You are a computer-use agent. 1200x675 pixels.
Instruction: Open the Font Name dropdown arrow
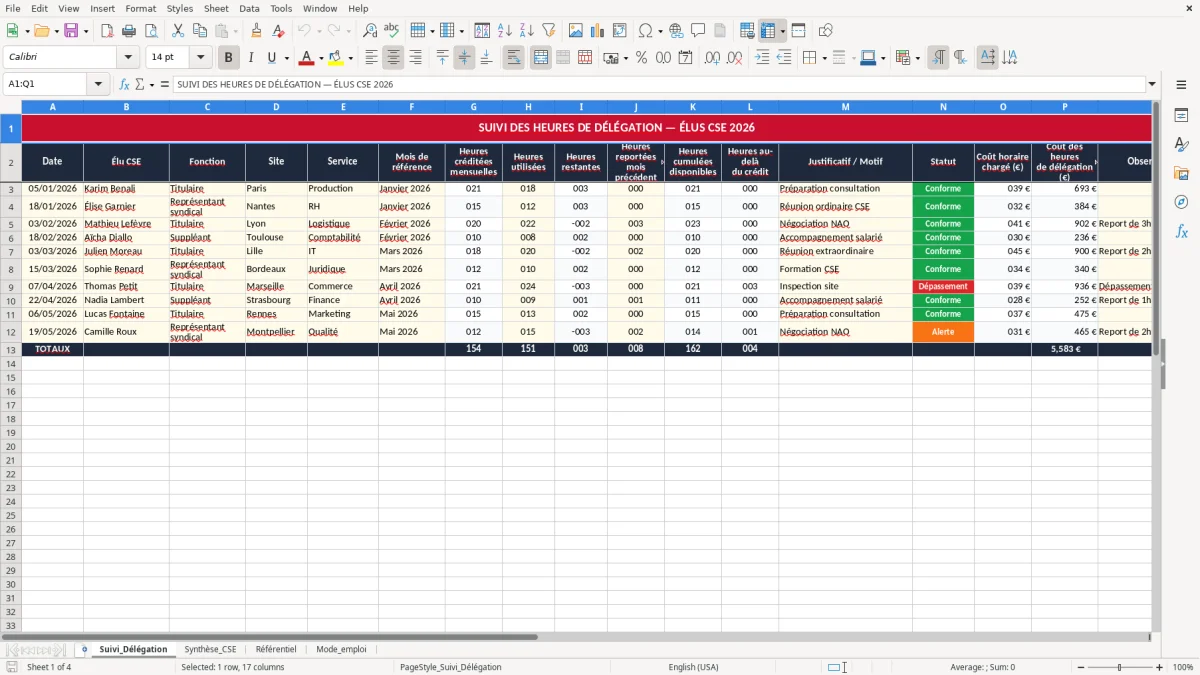pyautogui.click(x=127, y=58)
